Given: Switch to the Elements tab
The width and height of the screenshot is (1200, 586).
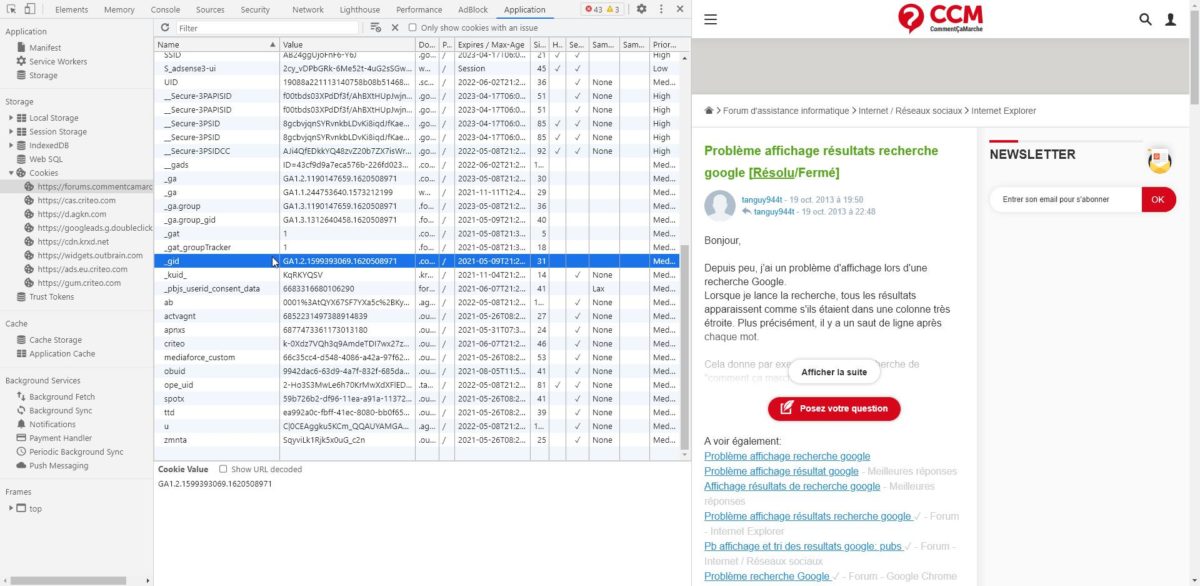Looking at the screenshot, I should click(x=71, y=9).
